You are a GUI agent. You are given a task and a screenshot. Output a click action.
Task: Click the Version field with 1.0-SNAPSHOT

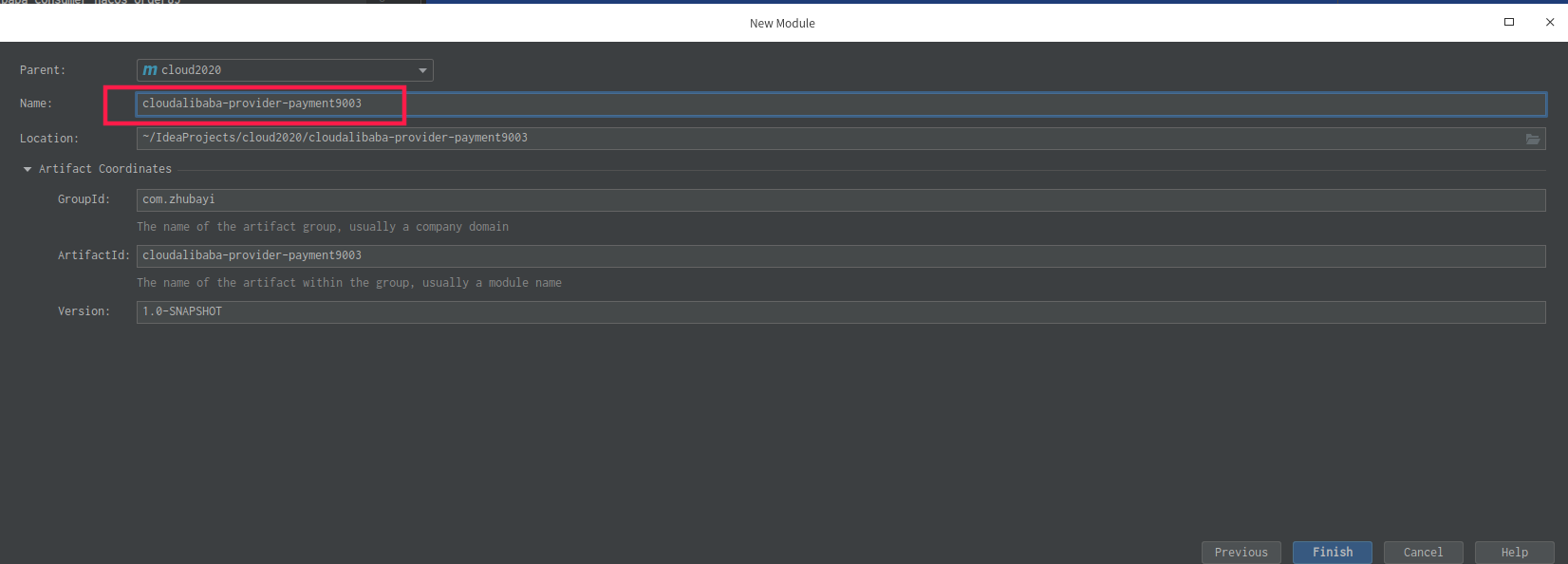(841, 312)
